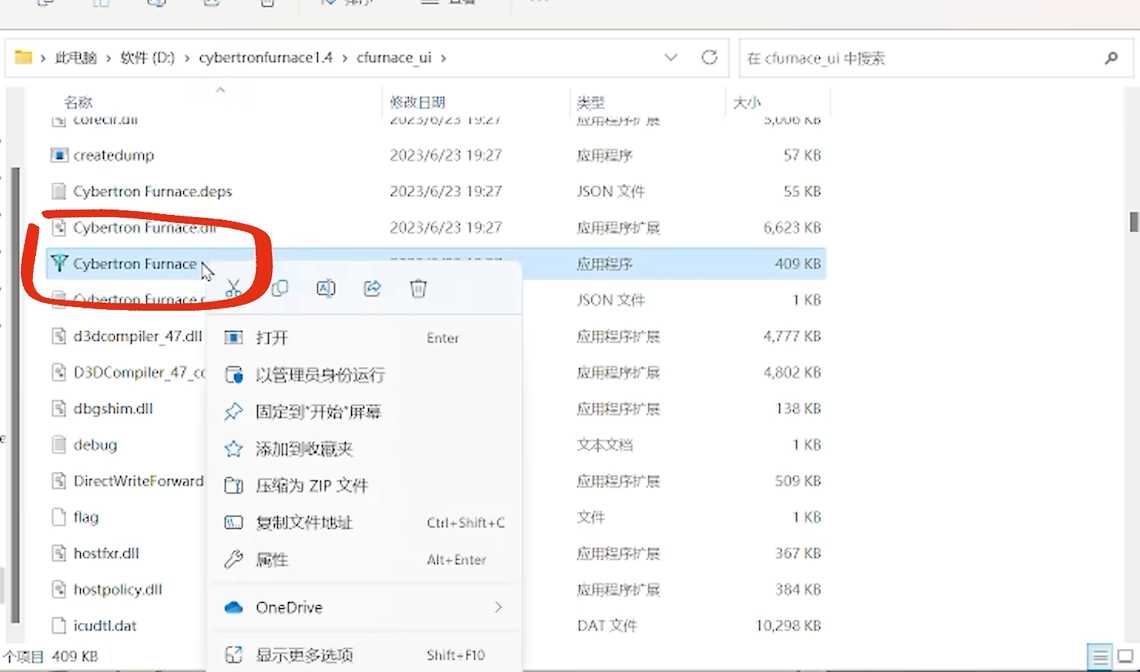
Task: Click cfurnace_ui breadcrumb segment
Action: [x=393, y=57]
